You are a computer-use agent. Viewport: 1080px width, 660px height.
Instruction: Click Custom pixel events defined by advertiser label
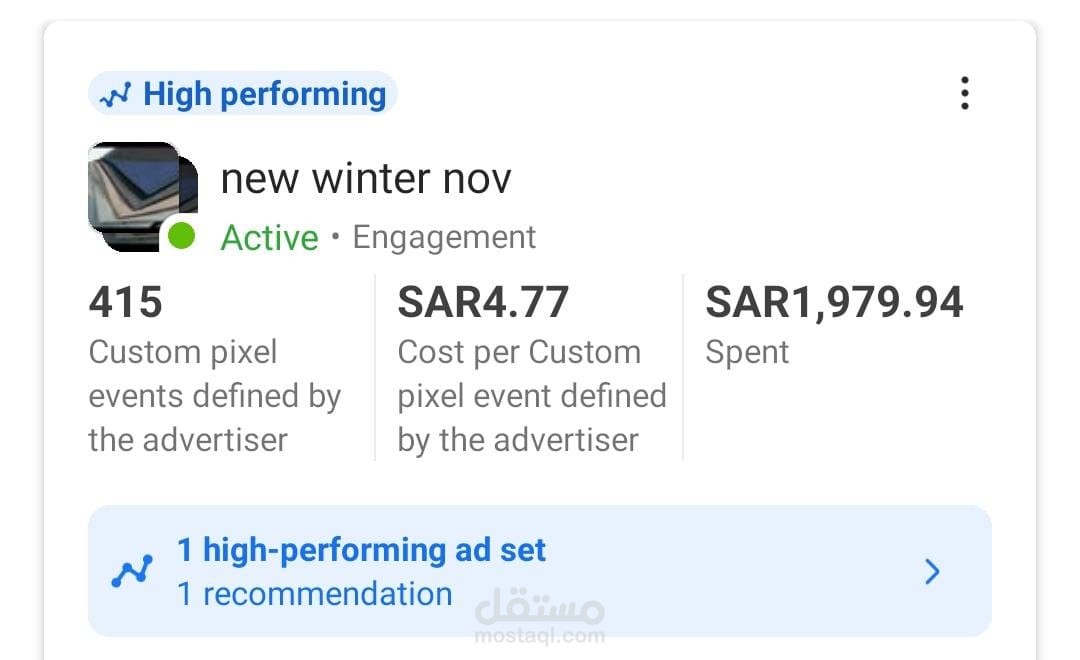(x=214, y=396)
